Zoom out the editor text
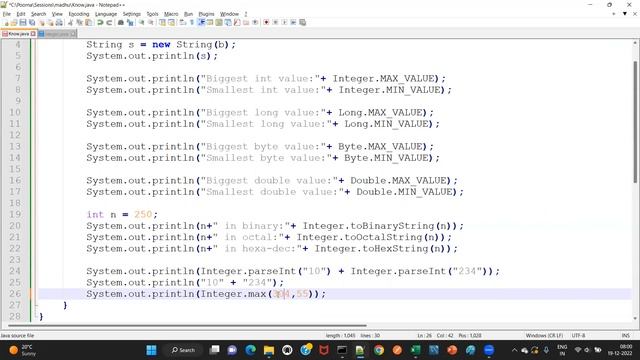640x360 pixels. pyautogui.click(x=151, y=22)
